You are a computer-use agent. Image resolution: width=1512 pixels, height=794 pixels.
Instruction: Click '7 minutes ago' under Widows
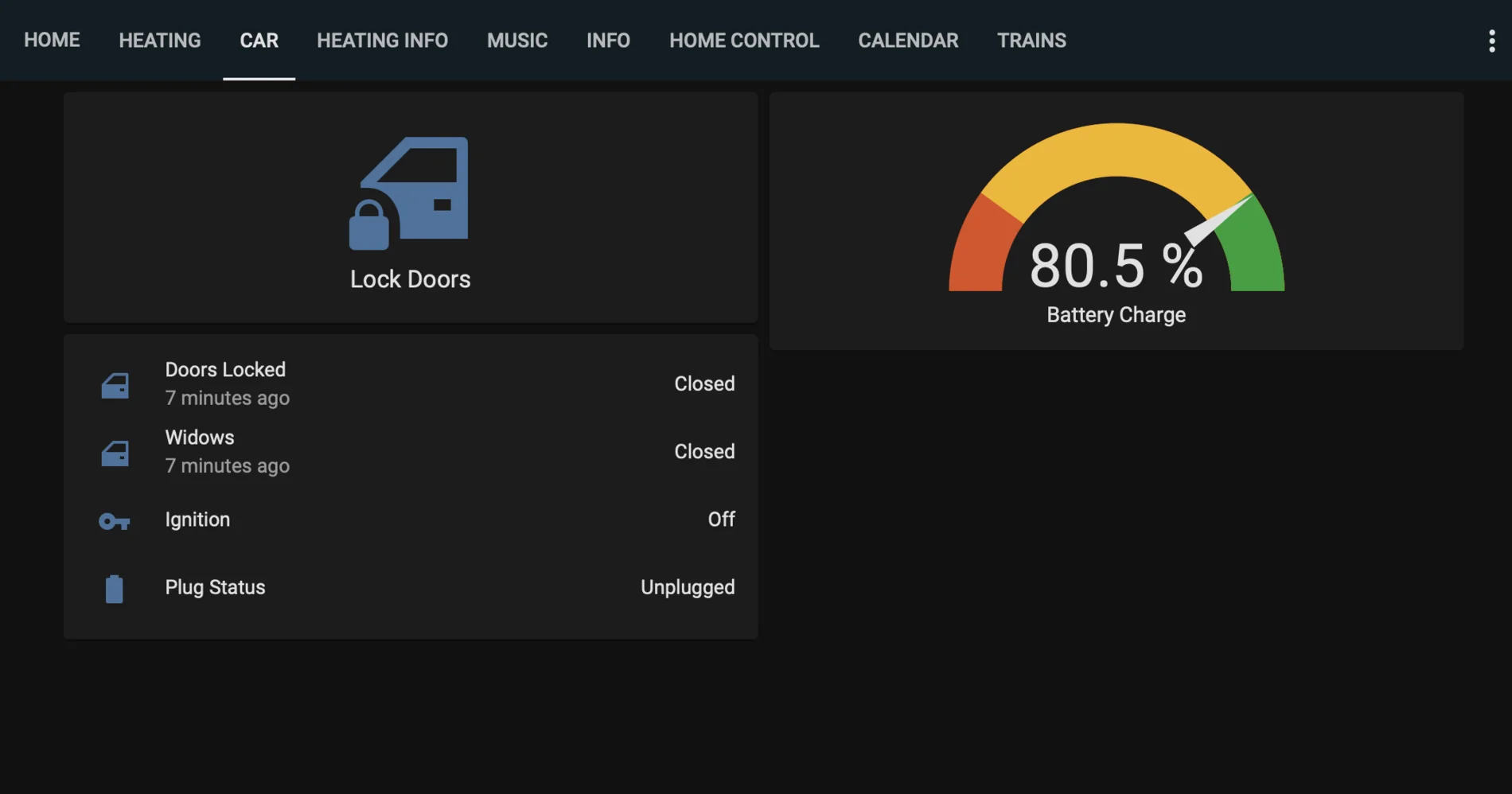pos(228,465)
